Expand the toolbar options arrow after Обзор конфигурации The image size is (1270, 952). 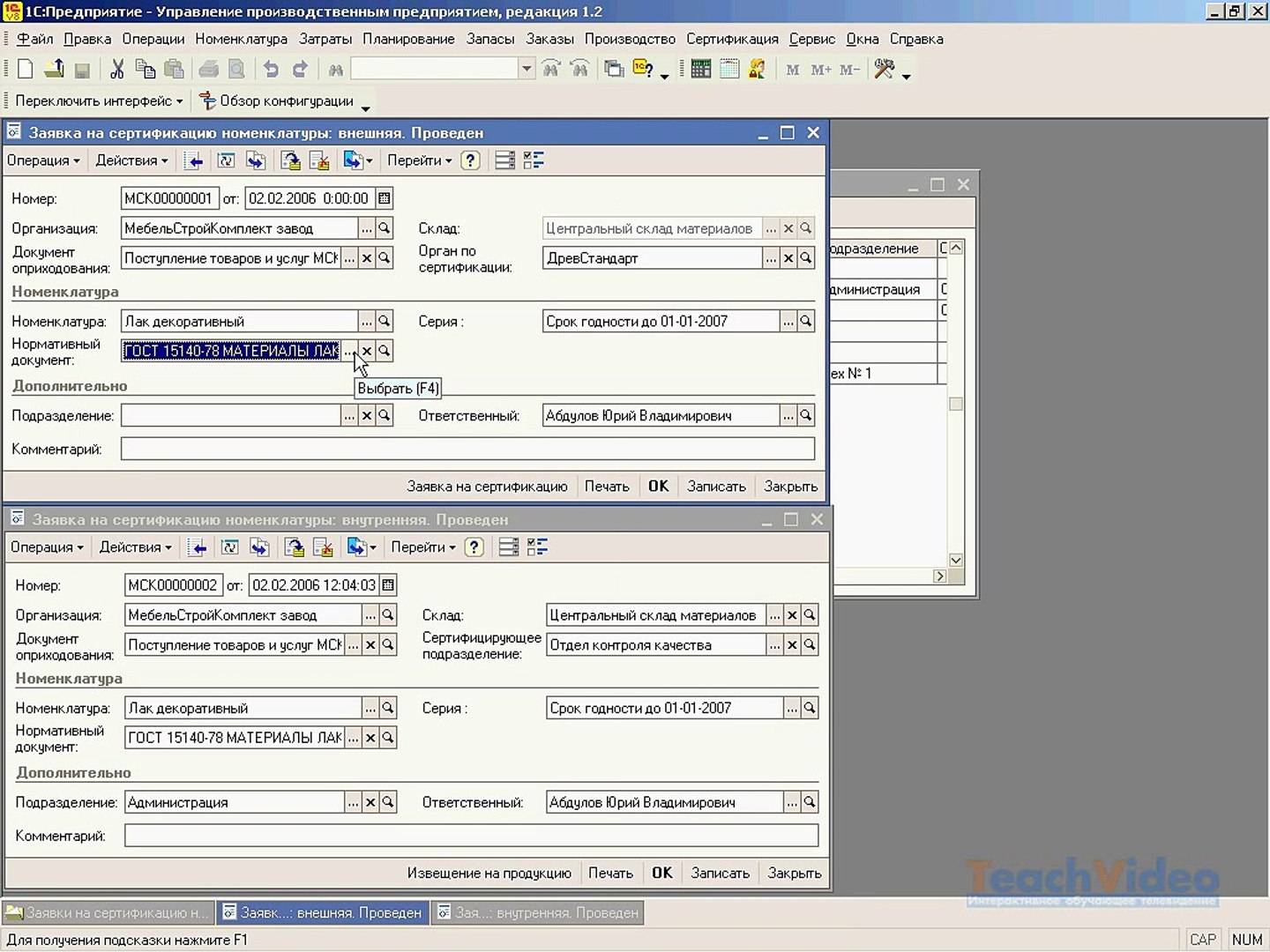(365, 107)
